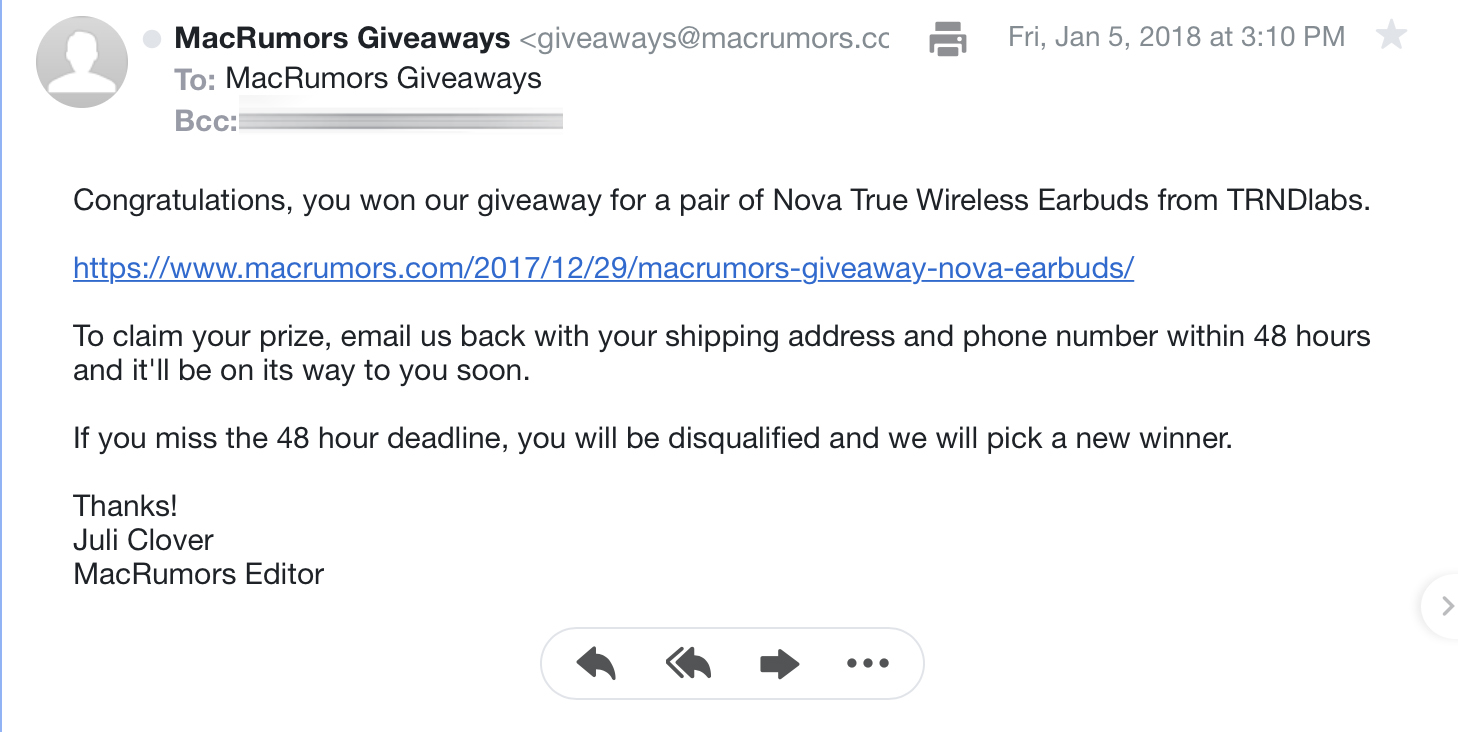Click the giveaways@macrumors sender email address
Image resolution: width=1458 pixels, height=732 pixels.
704,38
